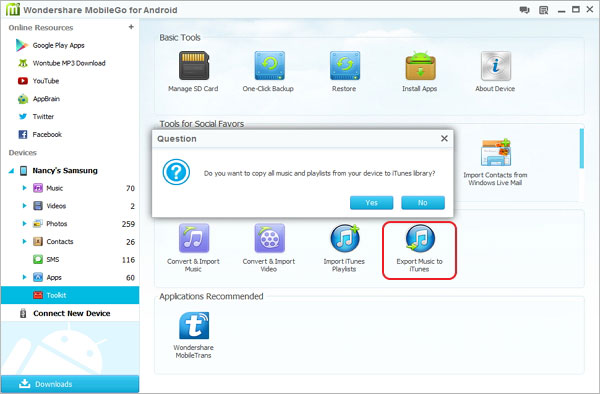Open the menu list icon in title bar
This screenshot has width=600, height=394.
tap(543, 10)
